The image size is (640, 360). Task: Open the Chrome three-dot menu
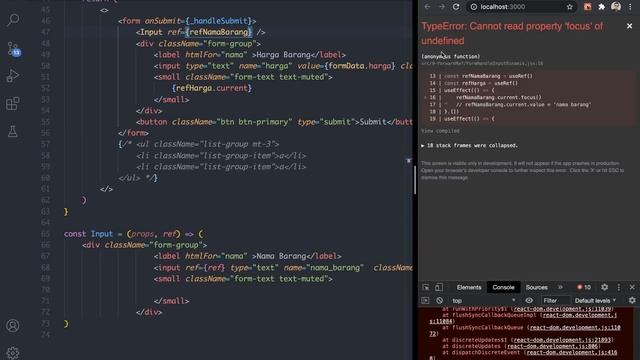click(630, 7)
